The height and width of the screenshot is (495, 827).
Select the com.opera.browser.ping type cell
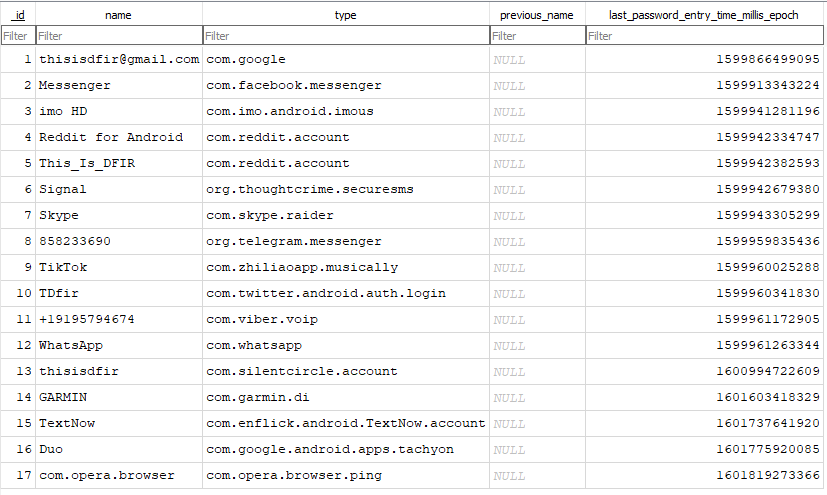(346, 475)
